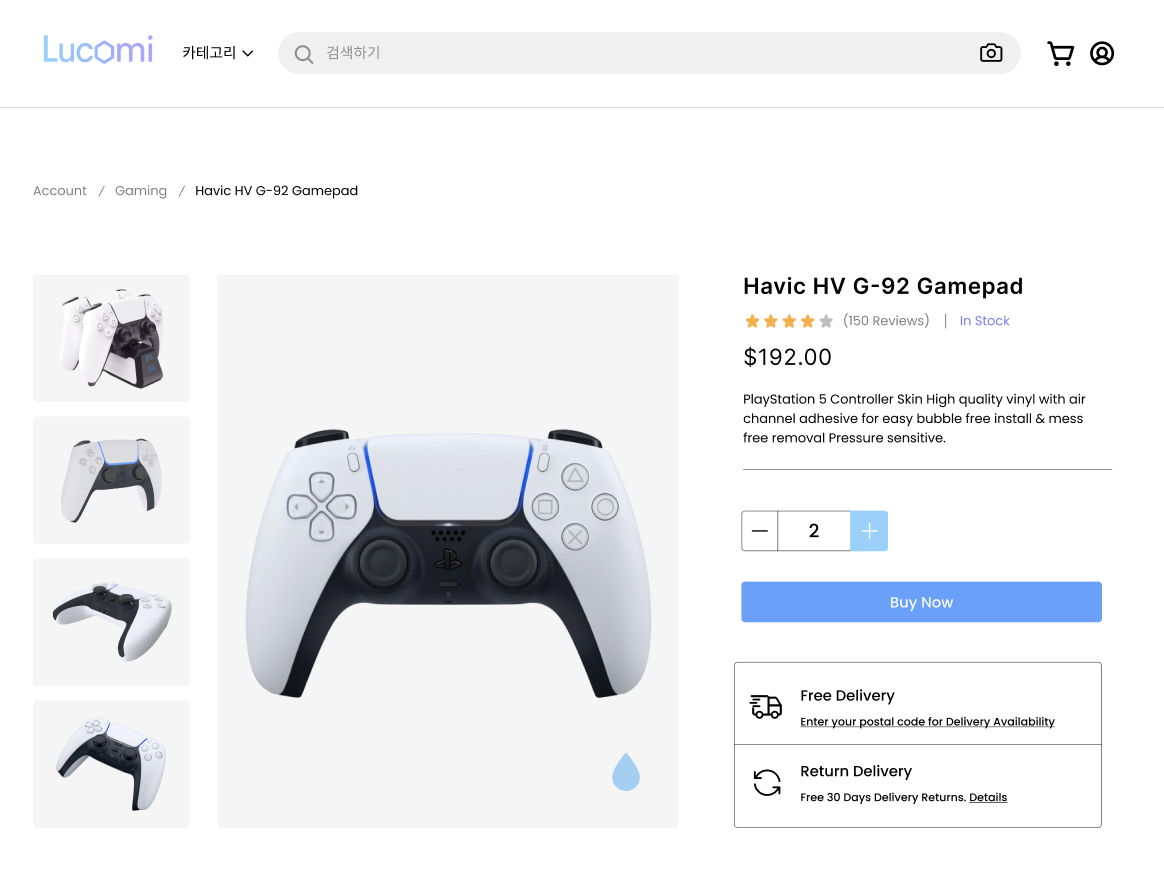This screenshot has width=1164, height=884.
Task: Click the return delivery arrows icon
Action: click(x=767, y=782)
